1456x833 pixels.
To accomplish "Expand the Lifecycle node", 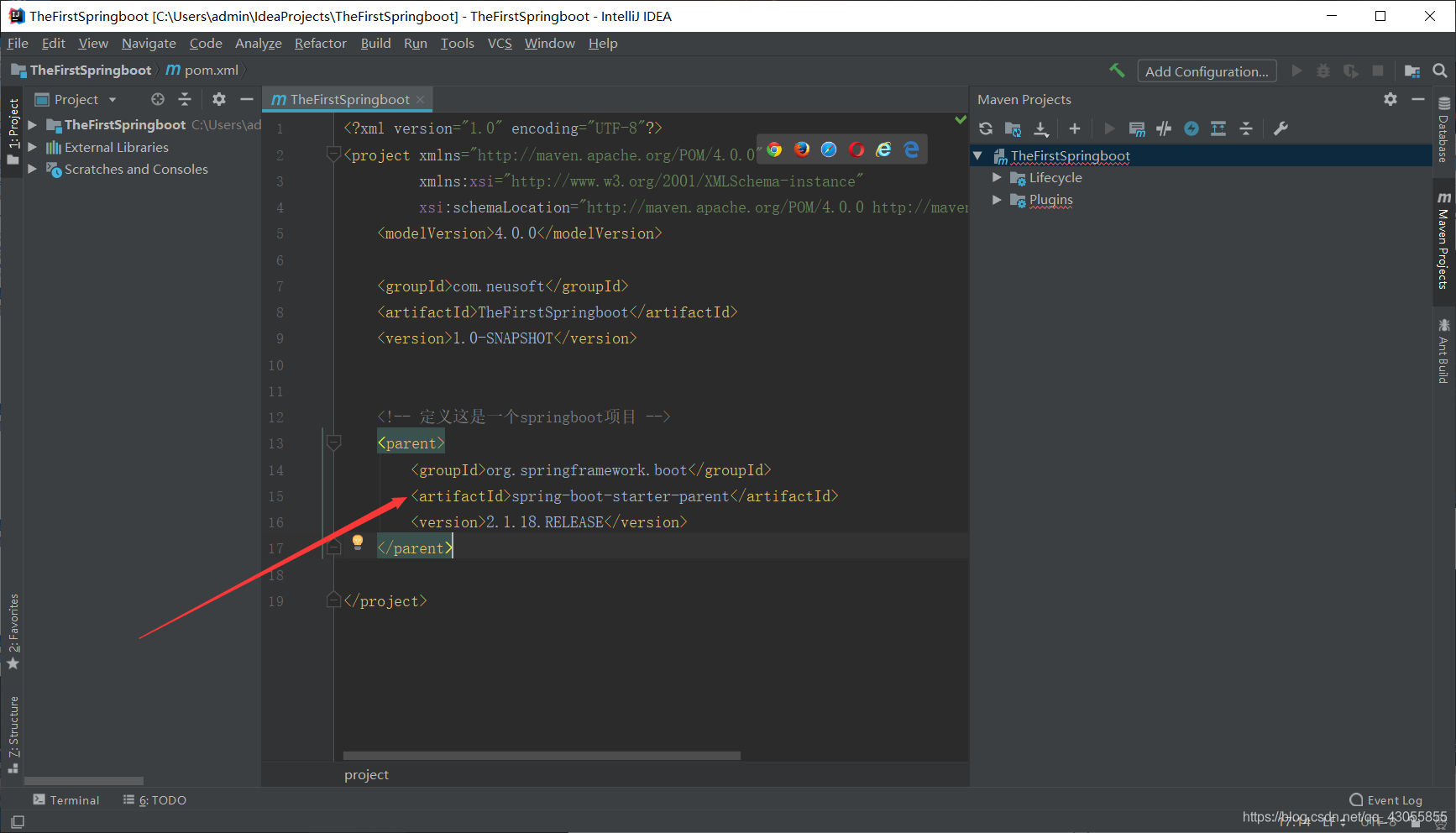I will coord(997,177).
